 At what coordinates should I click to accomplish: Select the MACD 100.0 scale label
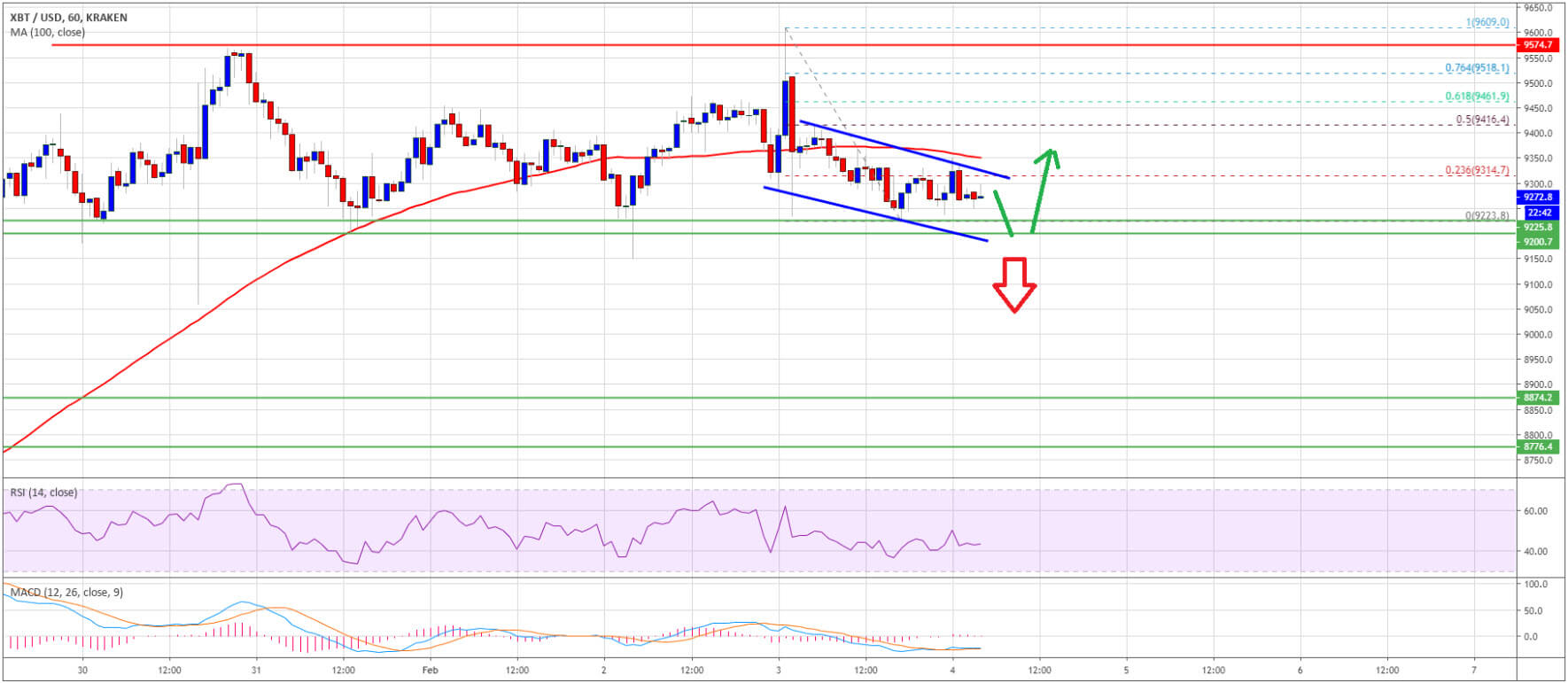click(1536, 585)
